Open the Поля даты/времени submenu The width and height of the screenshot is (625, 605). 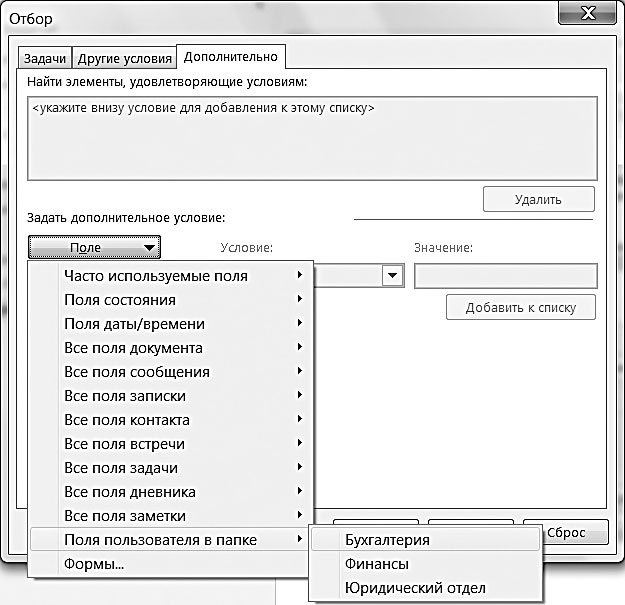point(170,324)
